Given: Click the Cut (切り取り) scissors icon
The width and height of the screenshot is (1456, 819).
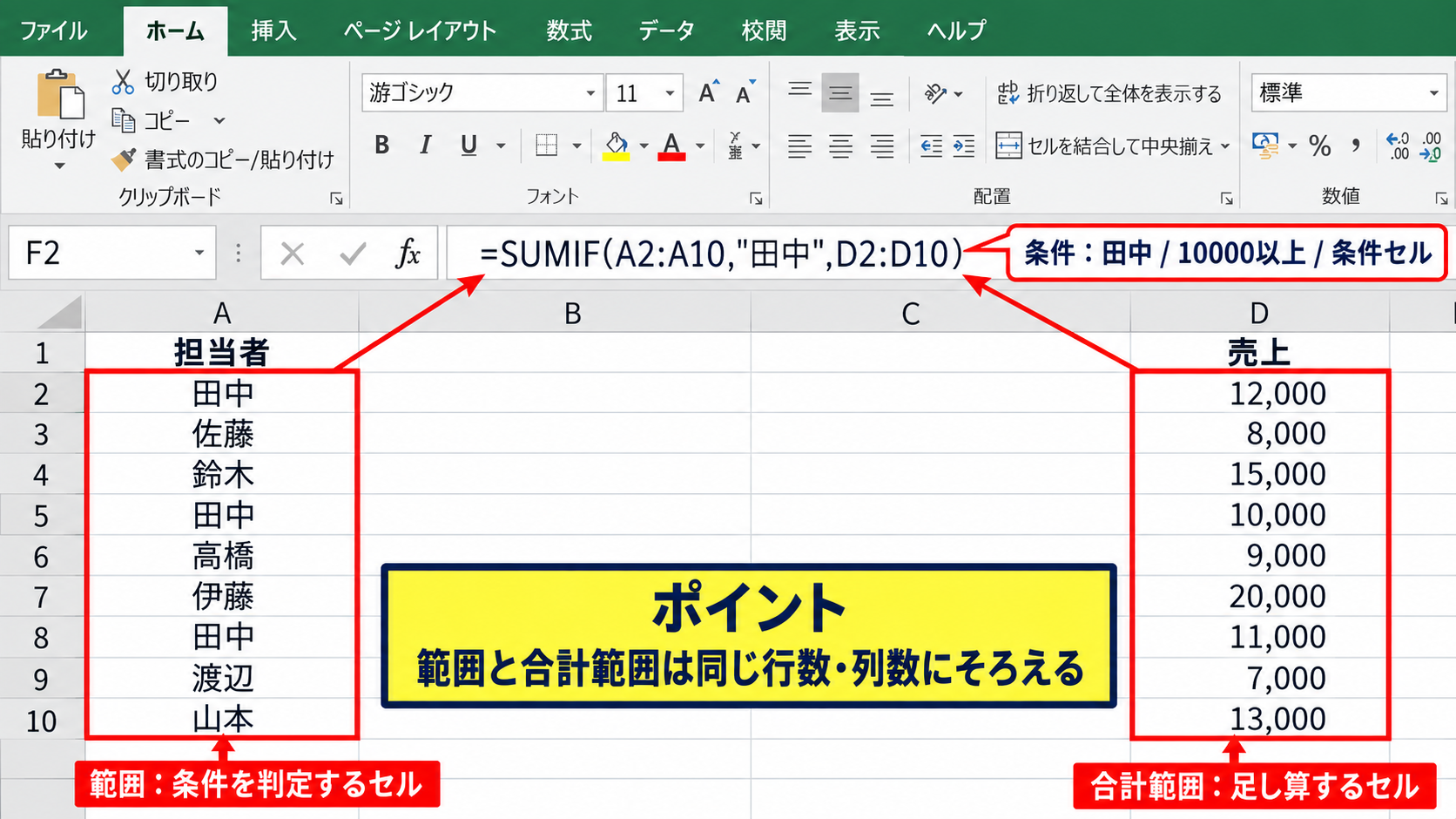Looking at the screenshot, I should click(x=123, y=82).
